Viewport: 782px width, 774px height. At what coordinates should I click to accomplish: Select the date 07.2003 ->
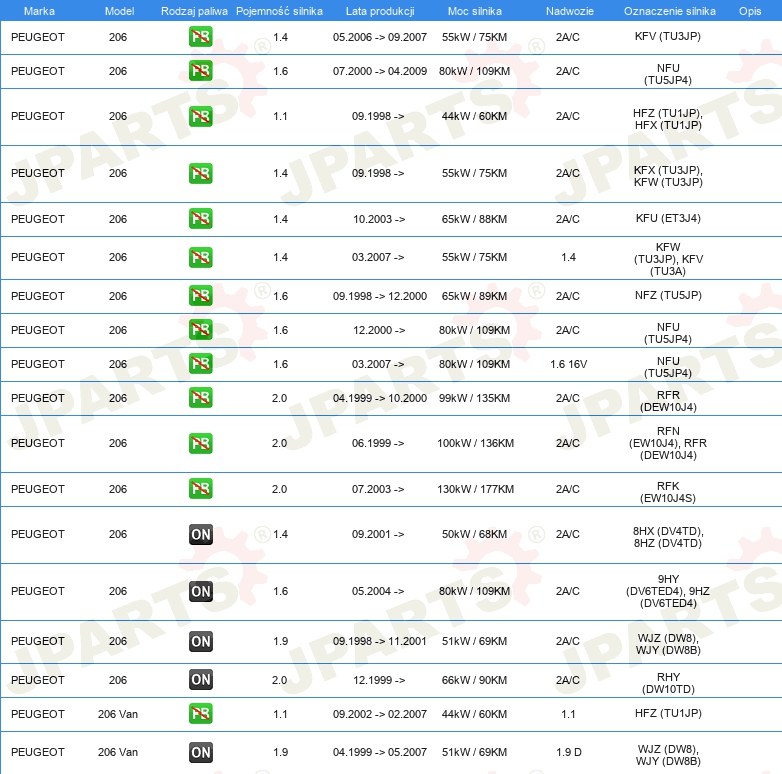(x=378, y=489)
